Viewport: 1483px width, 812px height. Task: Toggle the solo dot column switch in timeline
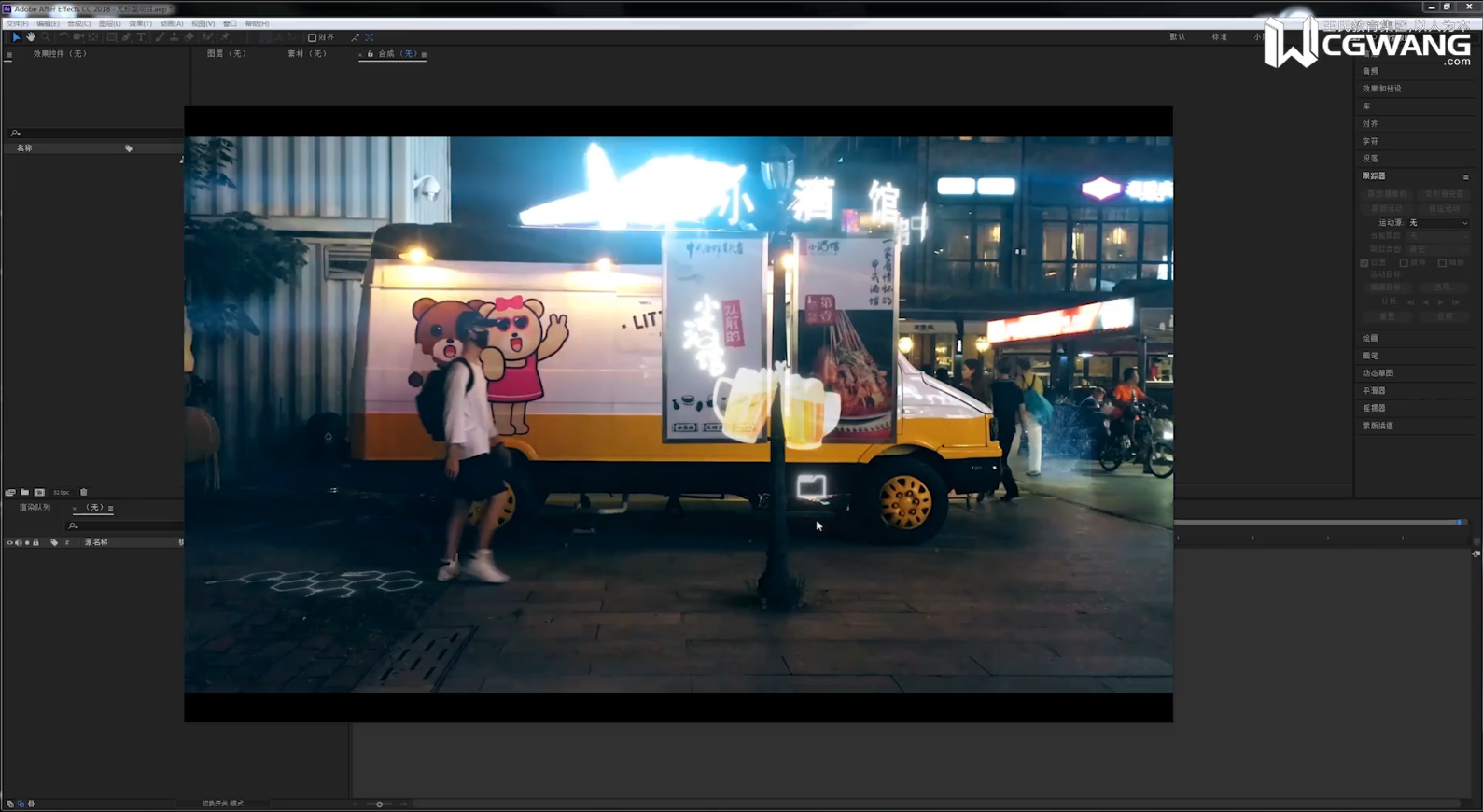point(27,542)
